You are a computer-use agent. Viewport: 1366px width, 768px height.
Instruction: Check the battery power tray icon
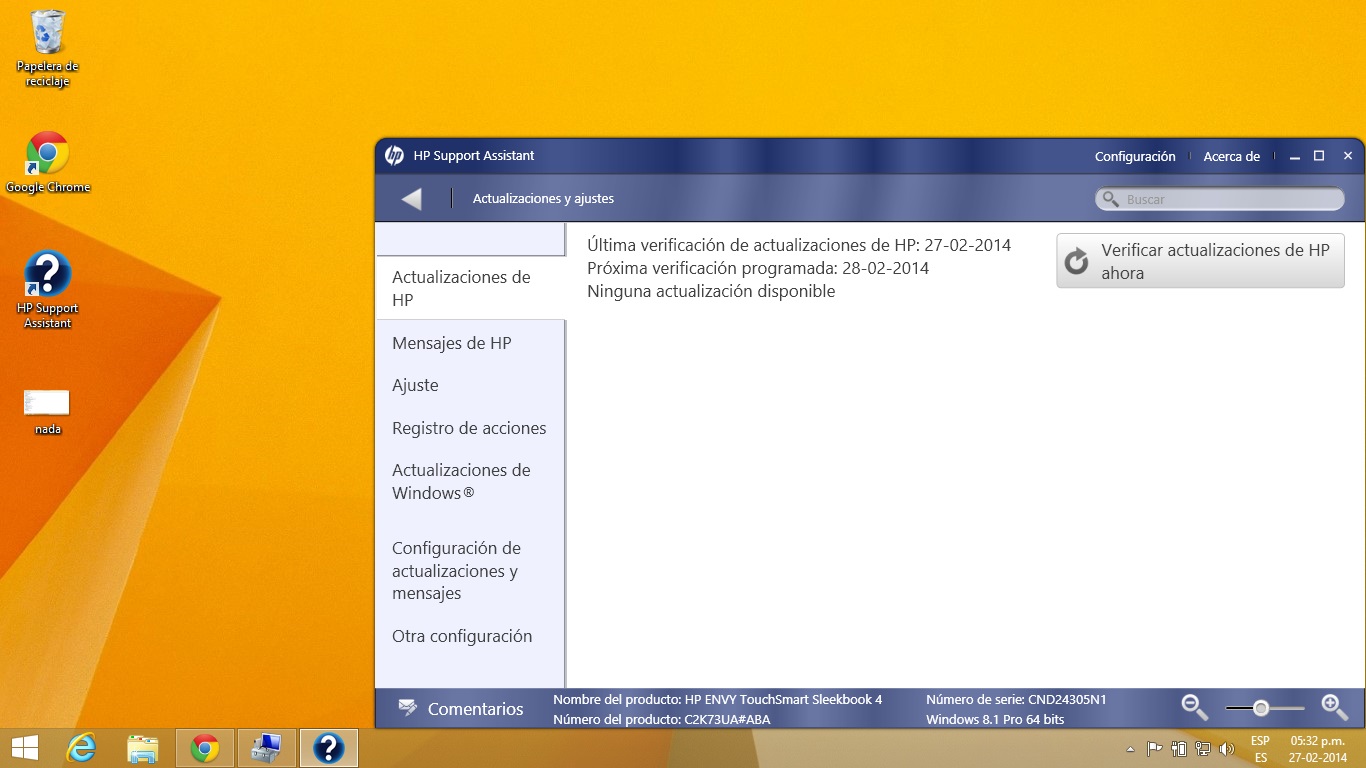tap(1179, 748)
